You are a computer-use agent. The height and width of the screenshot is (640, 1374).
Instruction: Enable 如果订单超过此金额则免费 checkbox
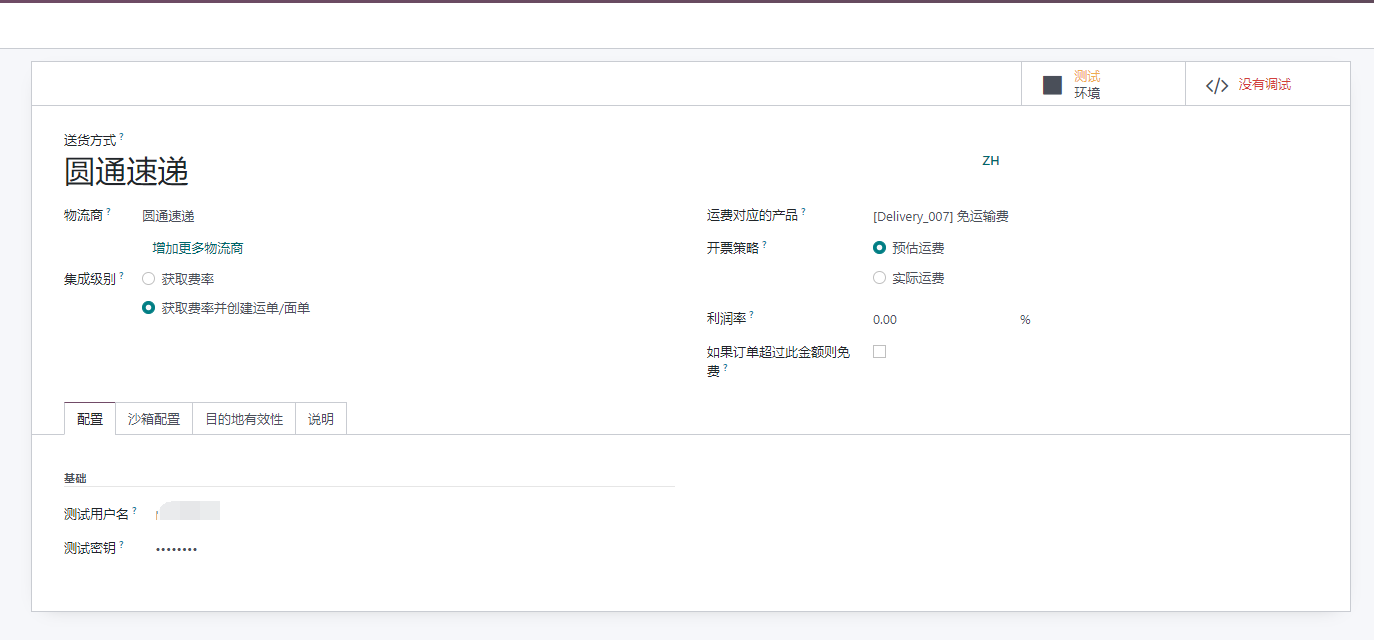coord(879,351)
